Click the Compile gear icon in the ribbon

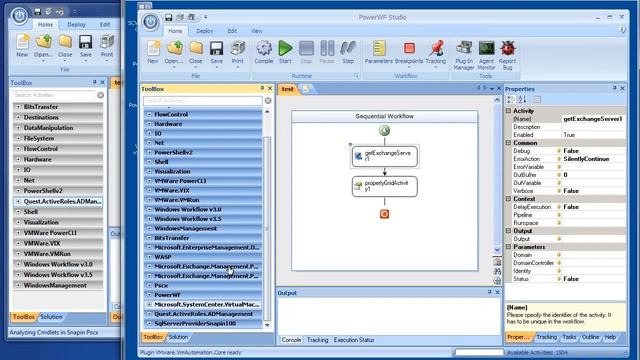(x=264, y=48)
